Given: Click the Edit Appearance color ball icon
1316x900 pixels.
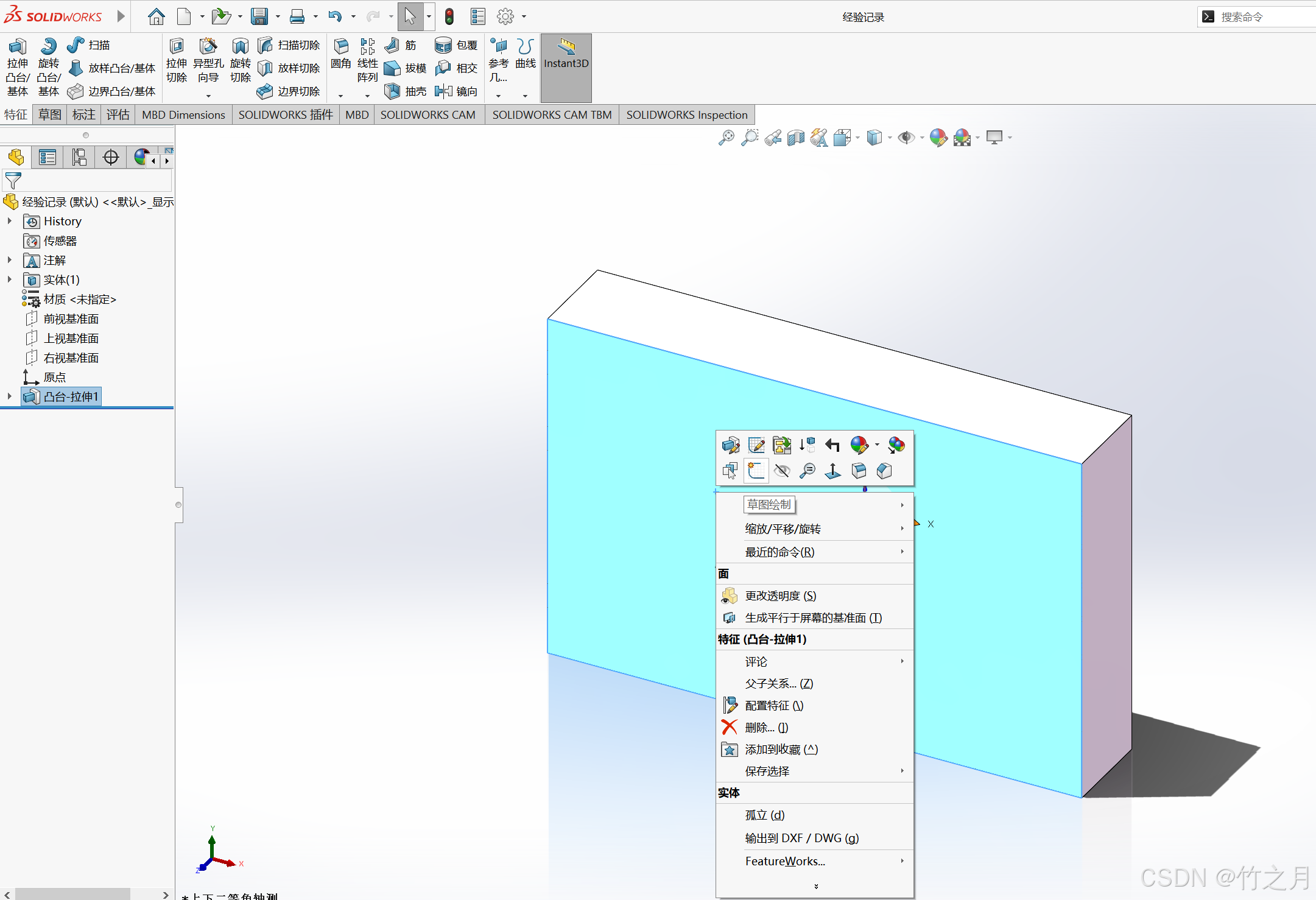Looking at the screenshot, I should tap(938, 138).
